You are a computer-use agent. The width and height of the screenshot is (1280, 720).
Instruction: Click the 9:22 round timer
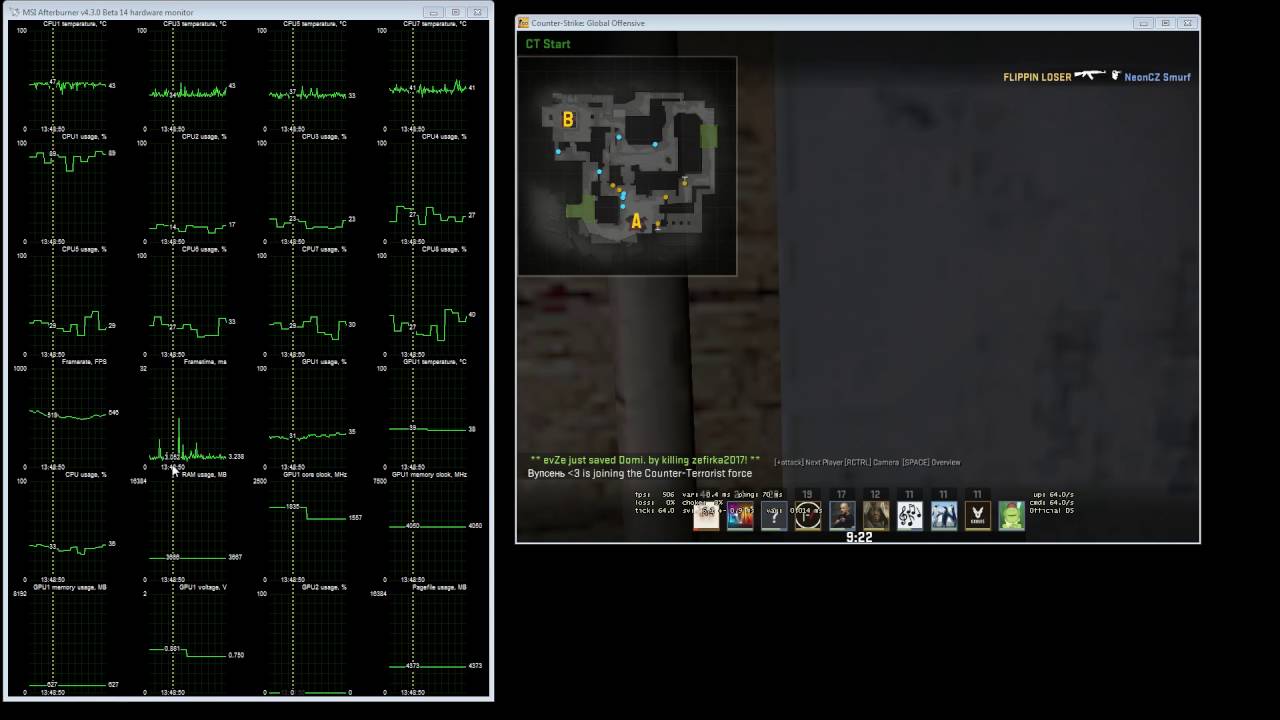click(859, 537)
